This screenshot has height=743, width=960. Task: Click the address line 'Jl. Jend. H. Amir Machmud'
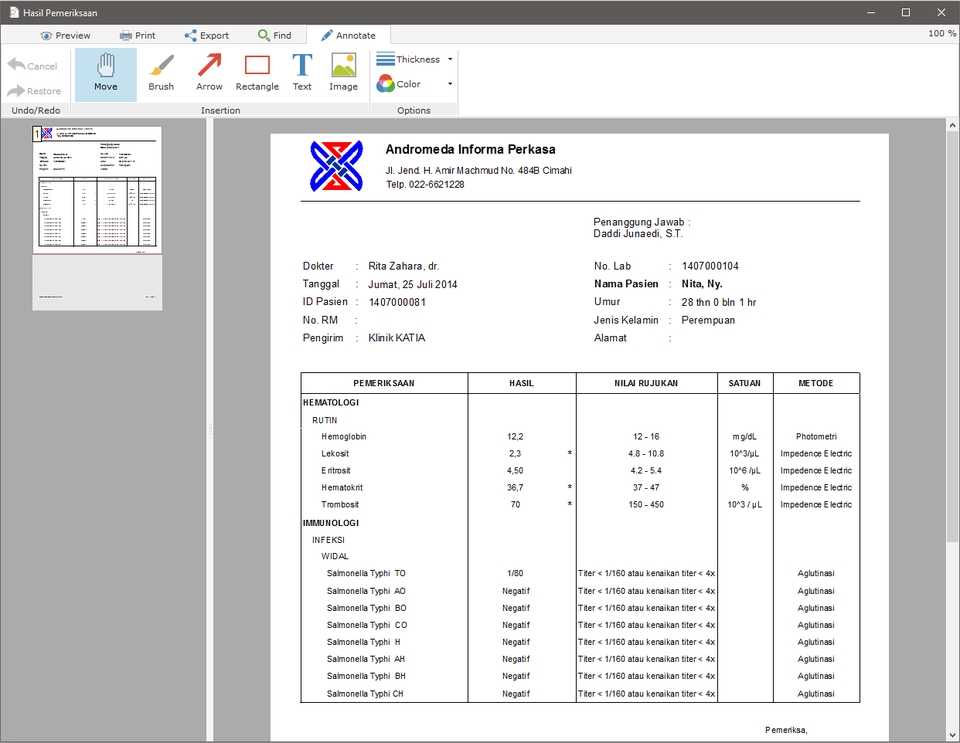tap(478, 171)
